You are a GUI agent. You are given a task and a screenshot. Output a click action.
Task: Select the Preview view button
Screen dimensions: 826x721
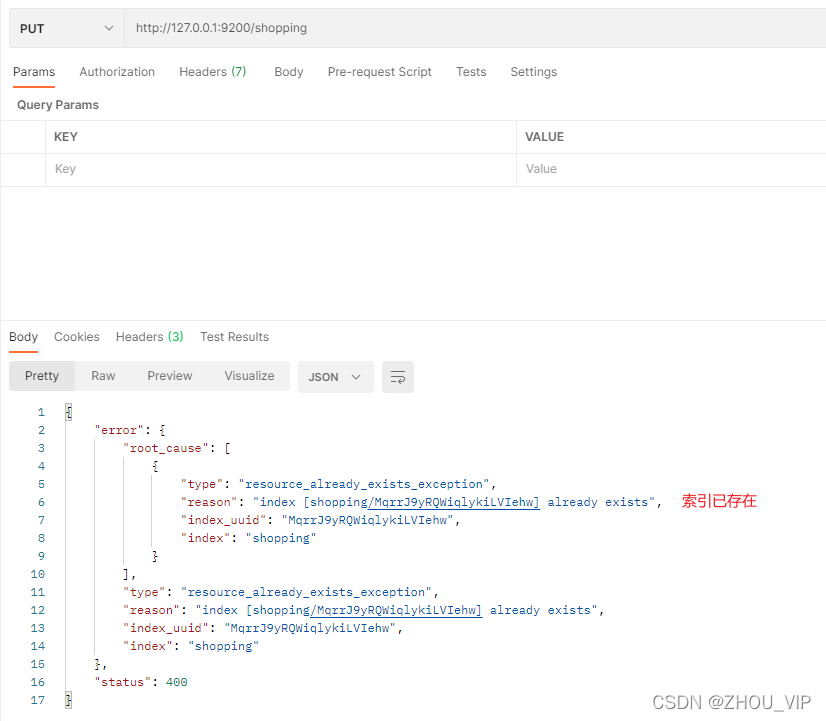tap(170, 376)
